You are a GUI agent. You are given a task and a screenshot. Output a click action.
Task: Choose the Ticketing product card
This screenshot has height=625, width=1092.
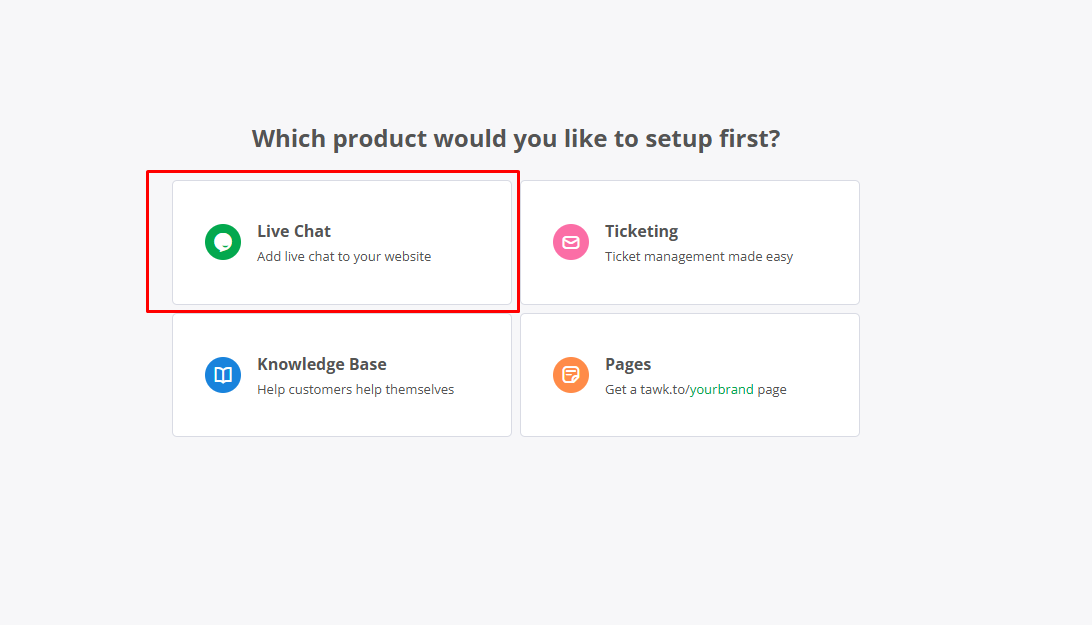[x=689, y=242]
